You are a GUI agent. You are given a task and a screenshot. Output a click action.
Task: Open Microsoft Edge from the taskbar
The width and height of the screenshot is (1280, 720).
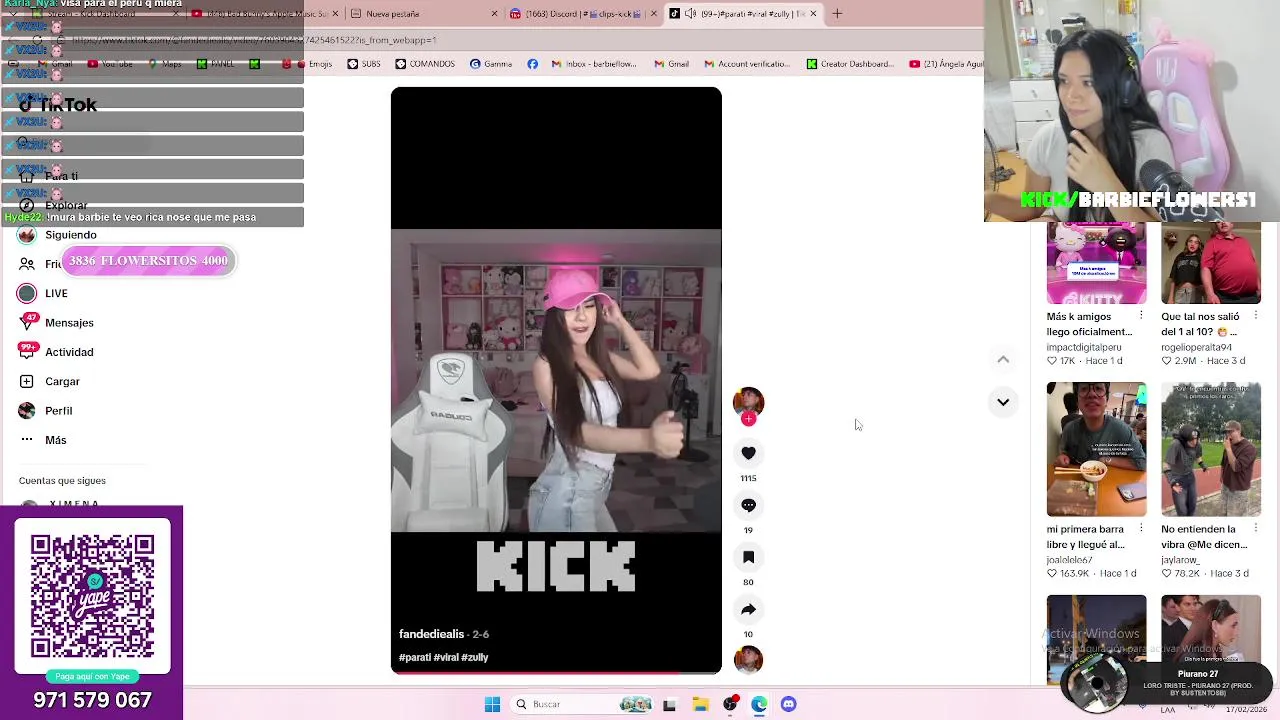coord(759,704)
